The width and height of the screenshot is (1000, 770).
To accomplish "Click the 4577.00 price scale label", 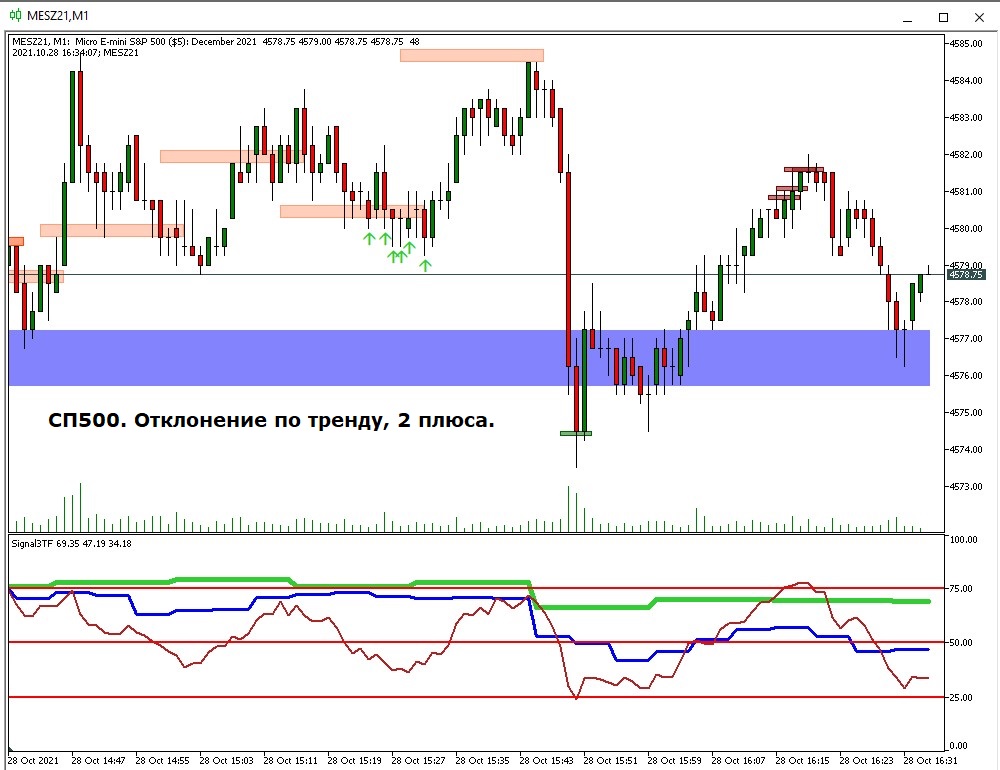I will (966, 339).
